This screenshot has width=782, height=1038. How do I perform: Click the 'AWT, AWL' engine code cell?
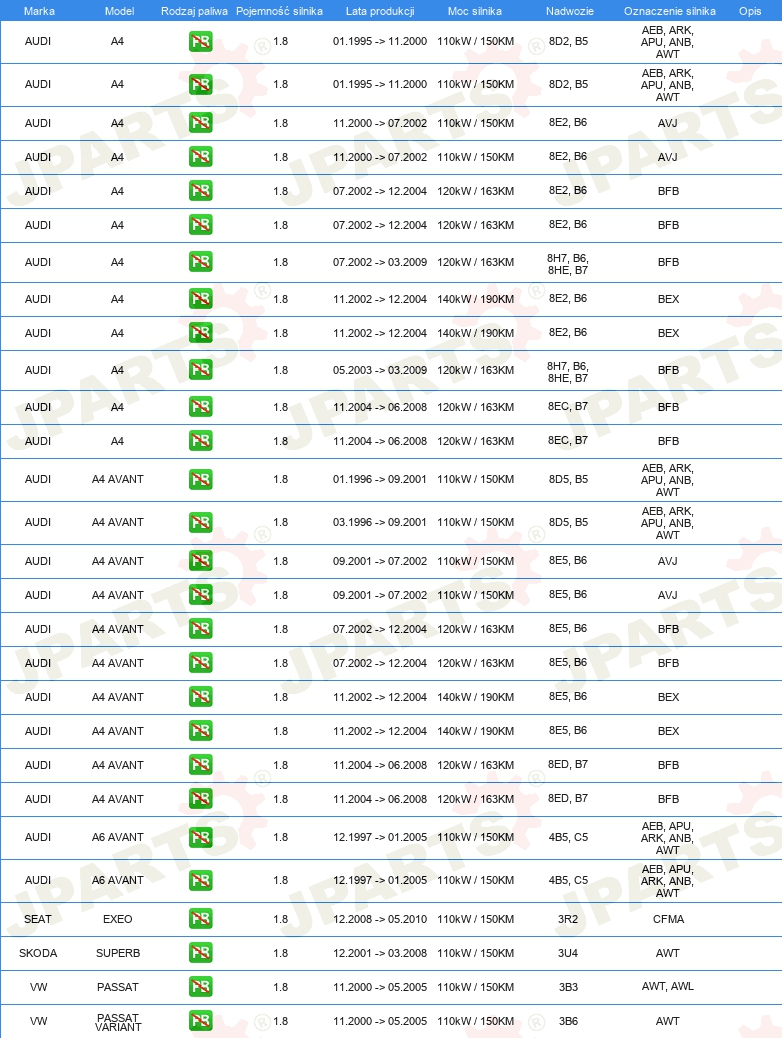click(667, 986)
